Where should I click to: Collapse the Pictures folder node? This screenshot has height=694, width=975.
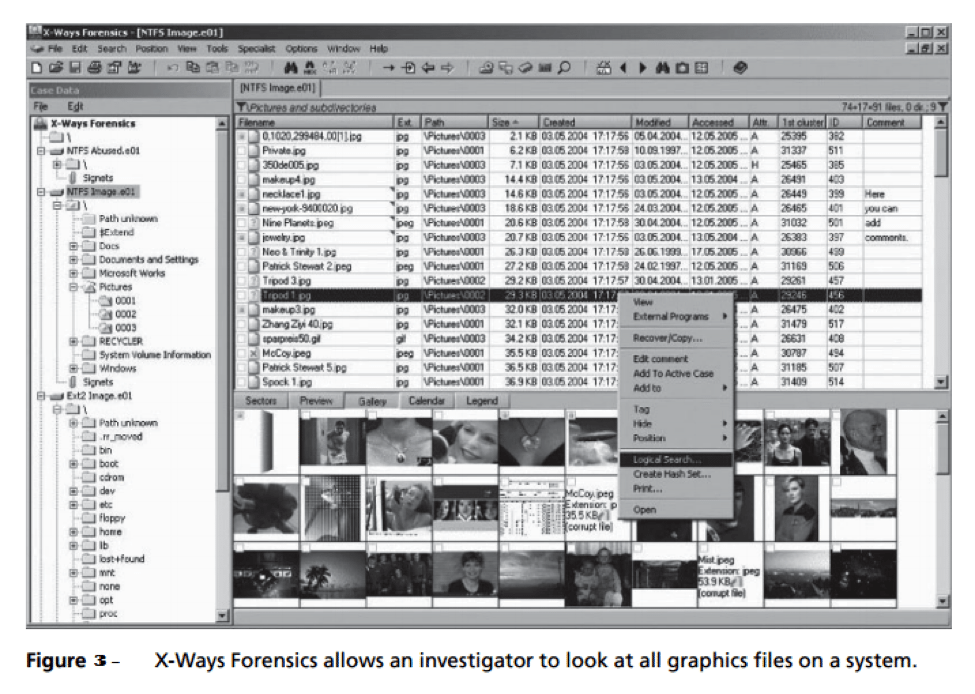[x=74, y=287]
